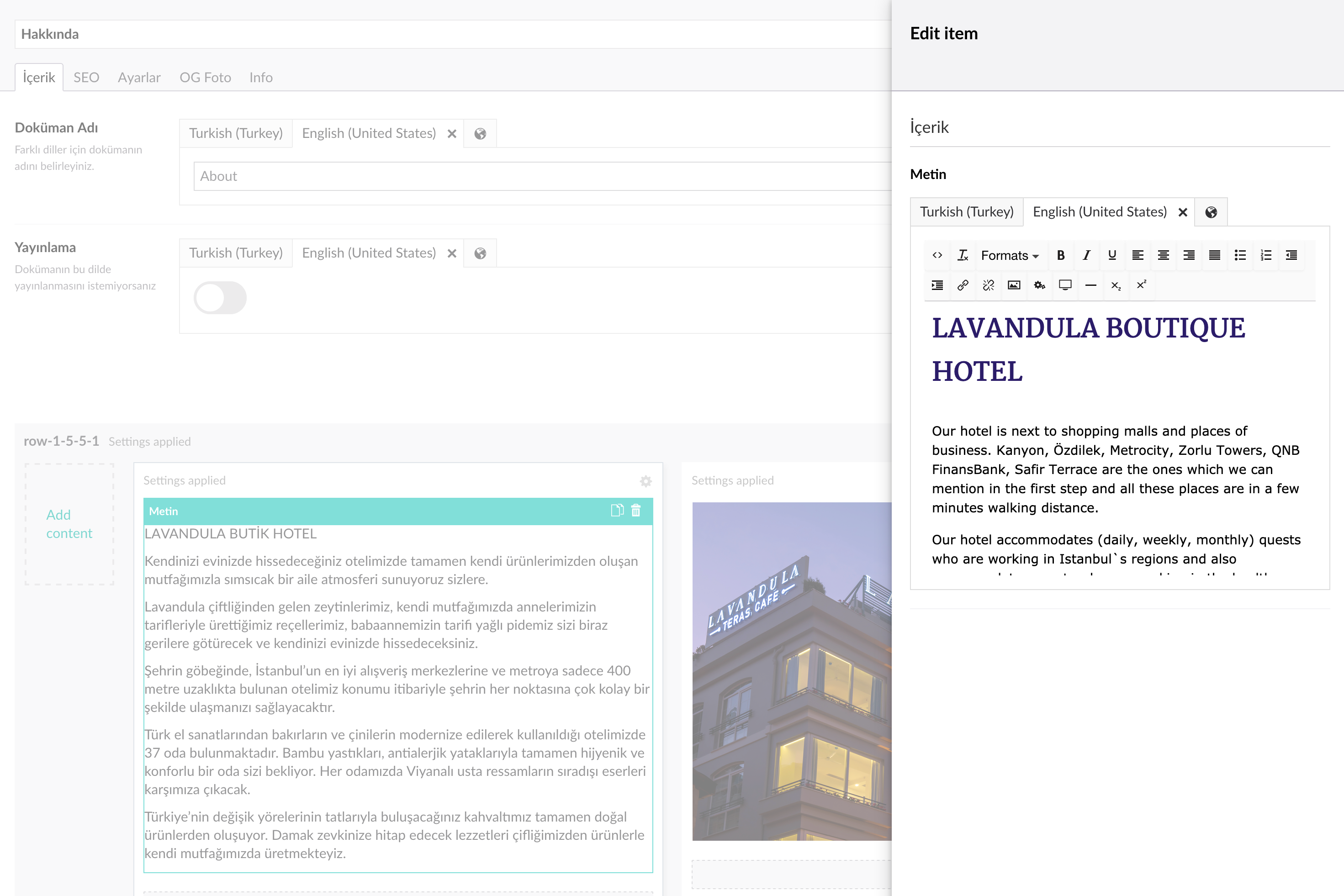Justify the text
Image resolution: width=1344 pixels, height=896 pixels.
(1215, 255)
